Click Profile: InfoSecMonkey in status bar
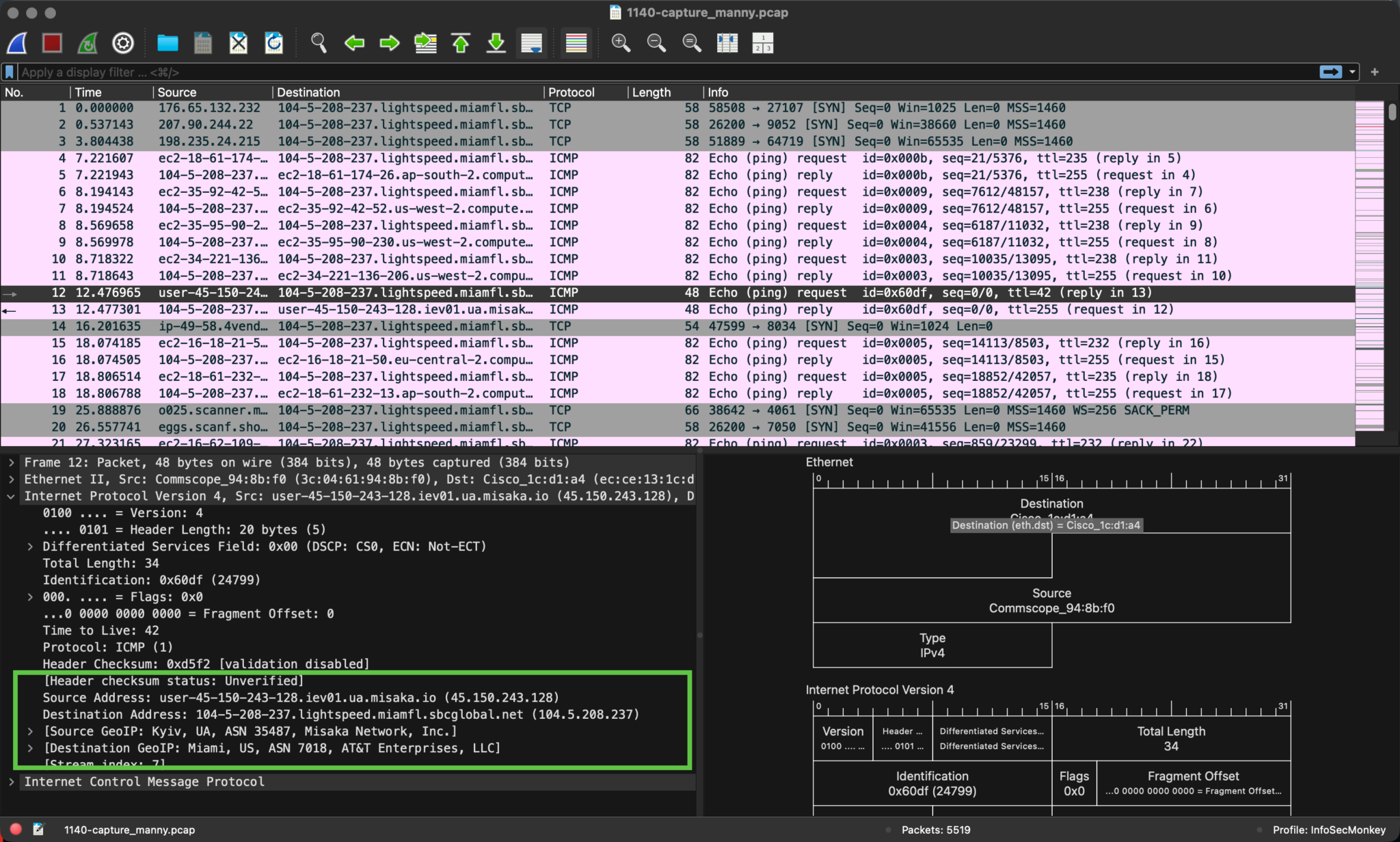 [1329, 830]
